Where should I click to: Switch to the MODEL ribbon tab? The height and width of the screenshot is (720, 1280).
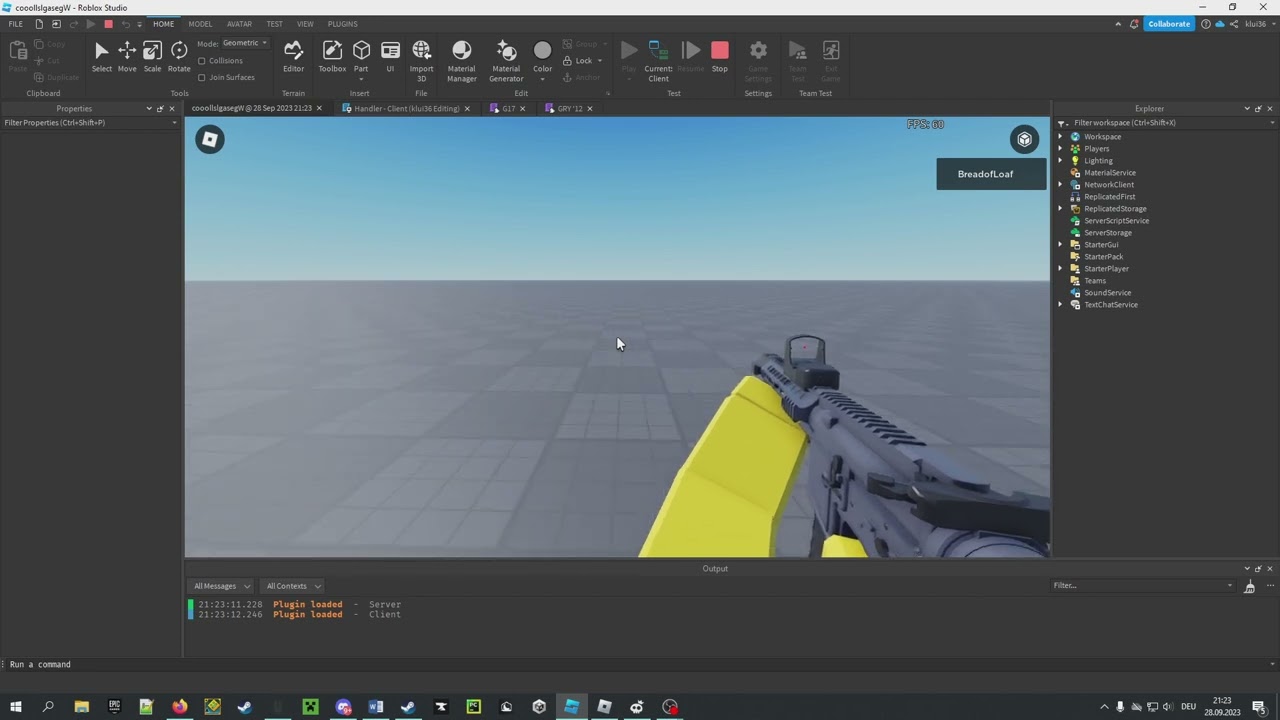[x=200, y=24]
